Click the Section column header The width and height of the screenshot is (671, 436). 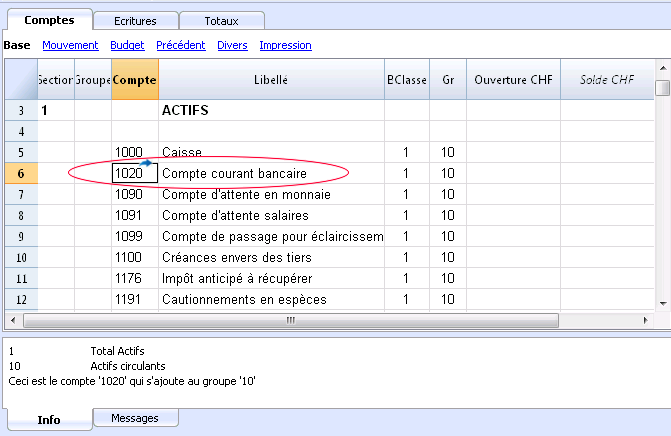click(x=56, y=80)
